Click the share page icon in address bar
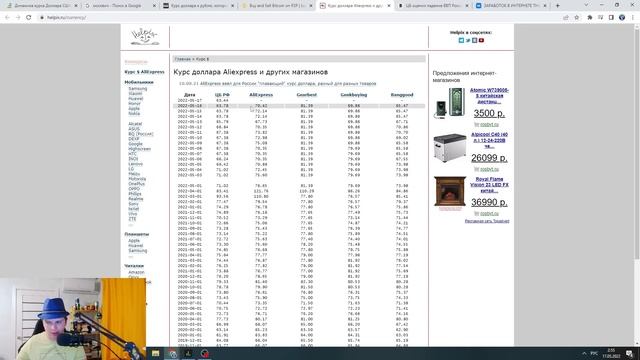The height and width of the screenshot is (360, 640). (566, 18)
